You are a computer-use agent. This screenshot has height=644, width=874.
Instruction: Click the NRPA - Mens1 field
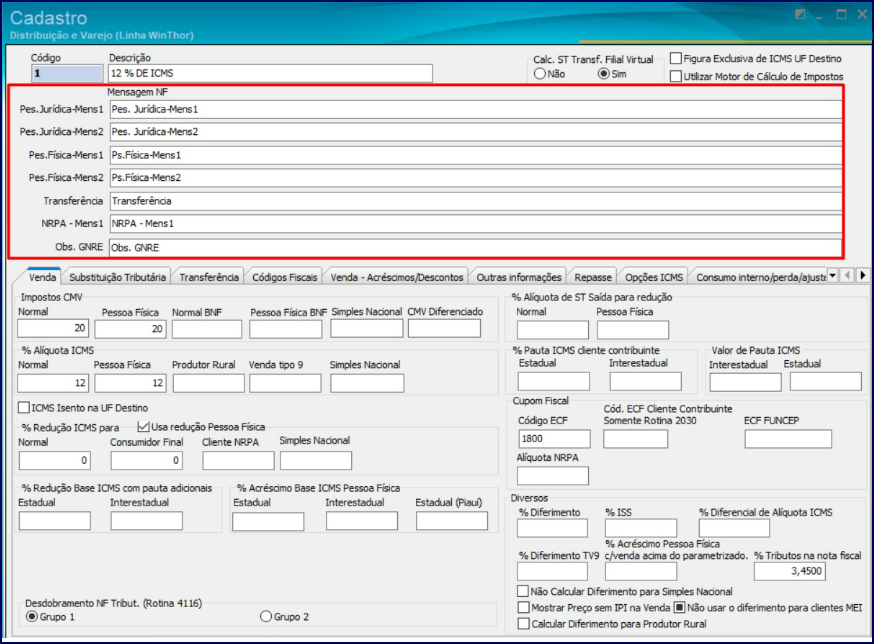click(x=476, y=224)
